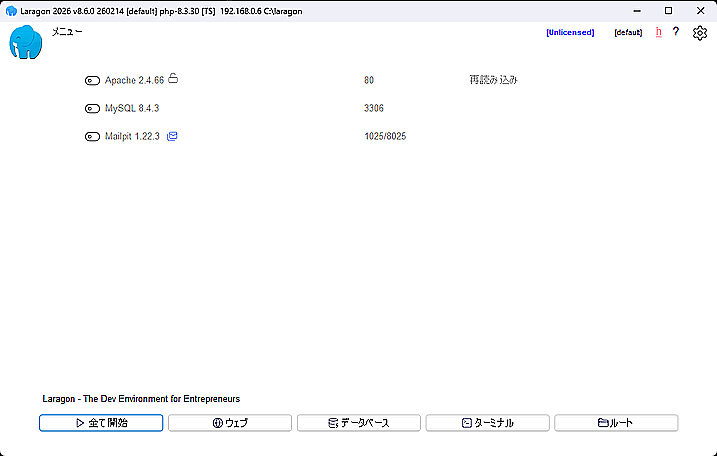717x456 pixels.
Task: Toggle the MySQL 8.4.3 service switch
Action: pos(93,108)
